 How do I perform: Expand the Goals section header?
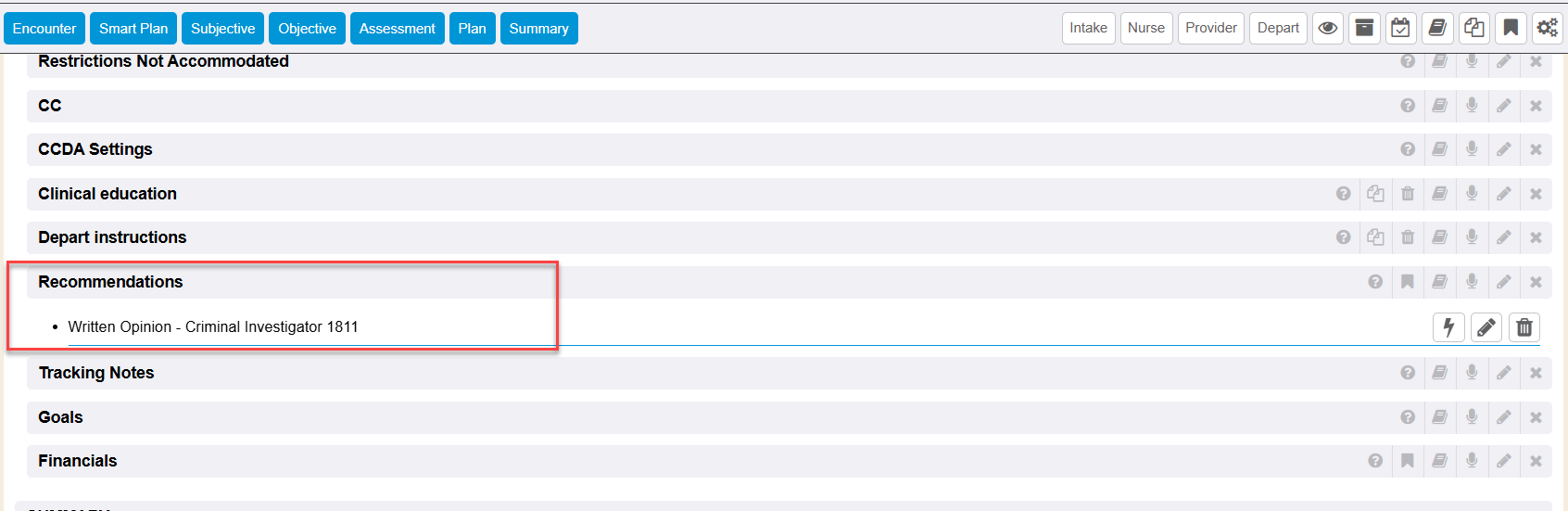(x=60, y=417)
